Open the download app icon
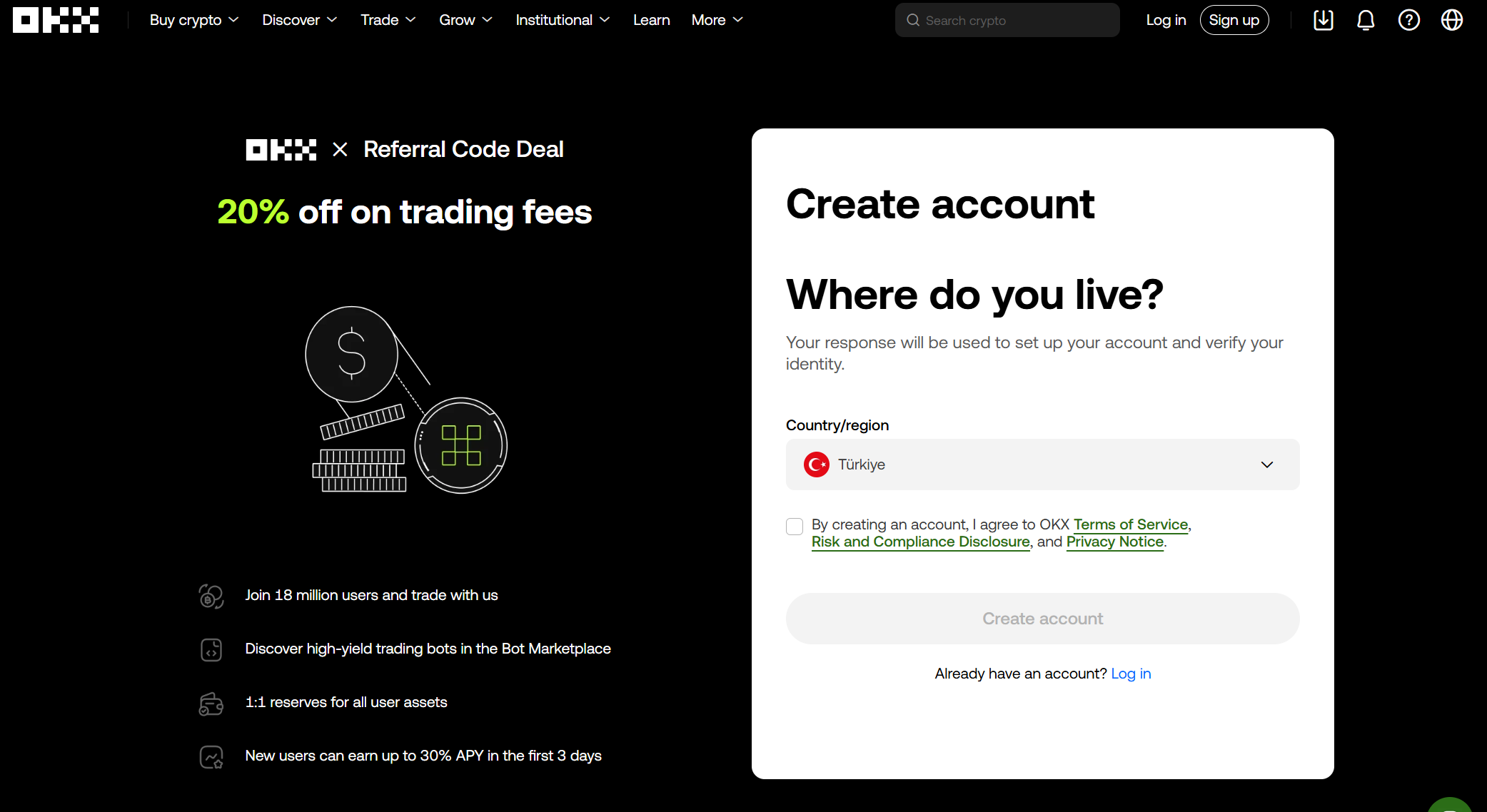Viewport: 1487px width, 812px height. [1323, 20]
